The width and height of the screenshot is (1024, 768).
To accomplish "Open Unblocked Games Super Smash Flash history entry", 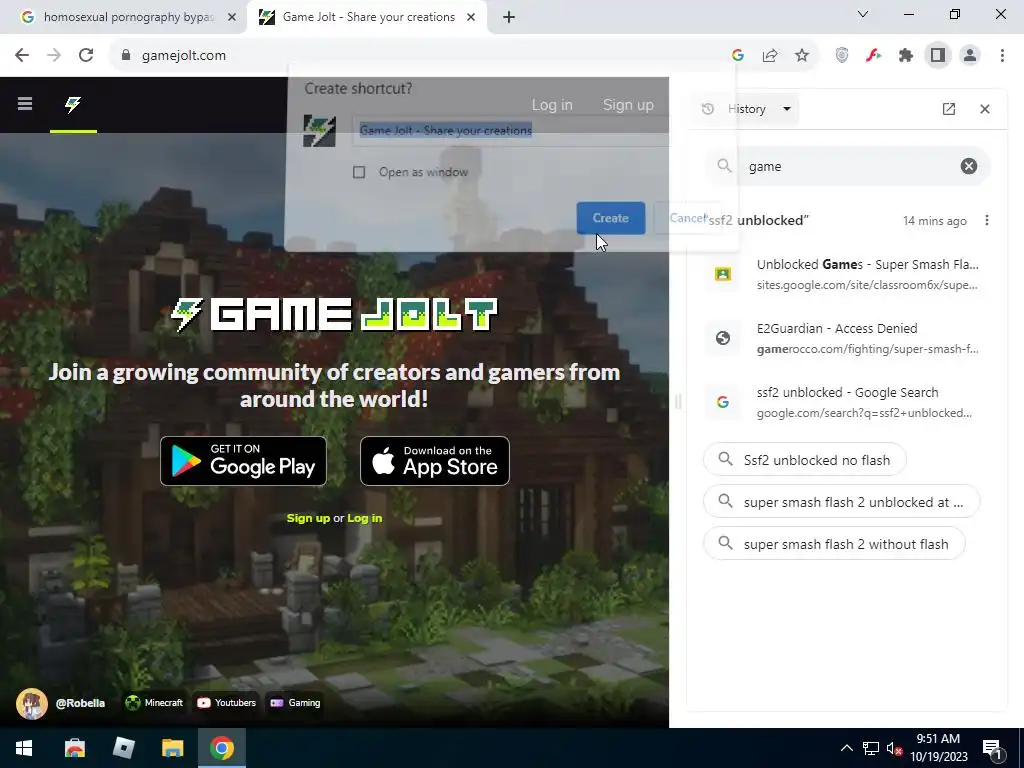I will tap(848, 274).
